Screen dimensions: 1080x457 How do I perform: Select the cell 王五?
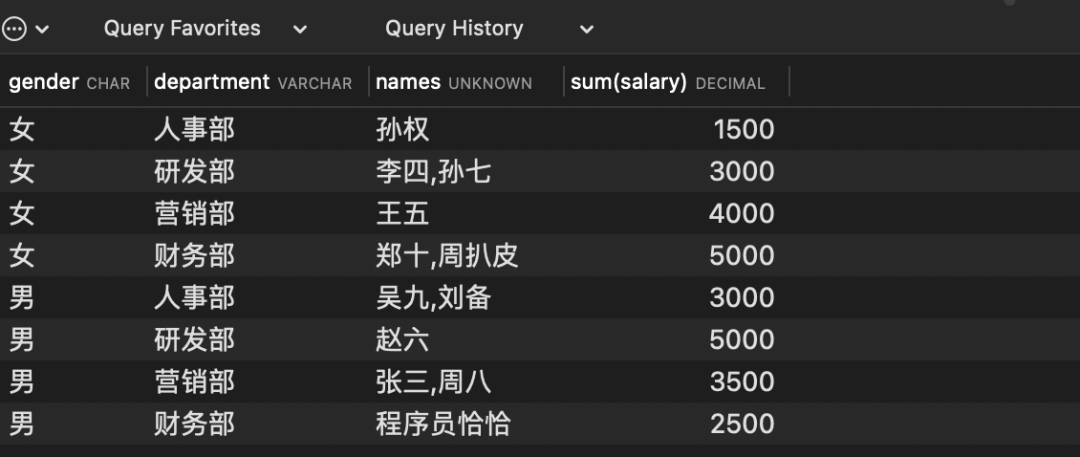403,214
